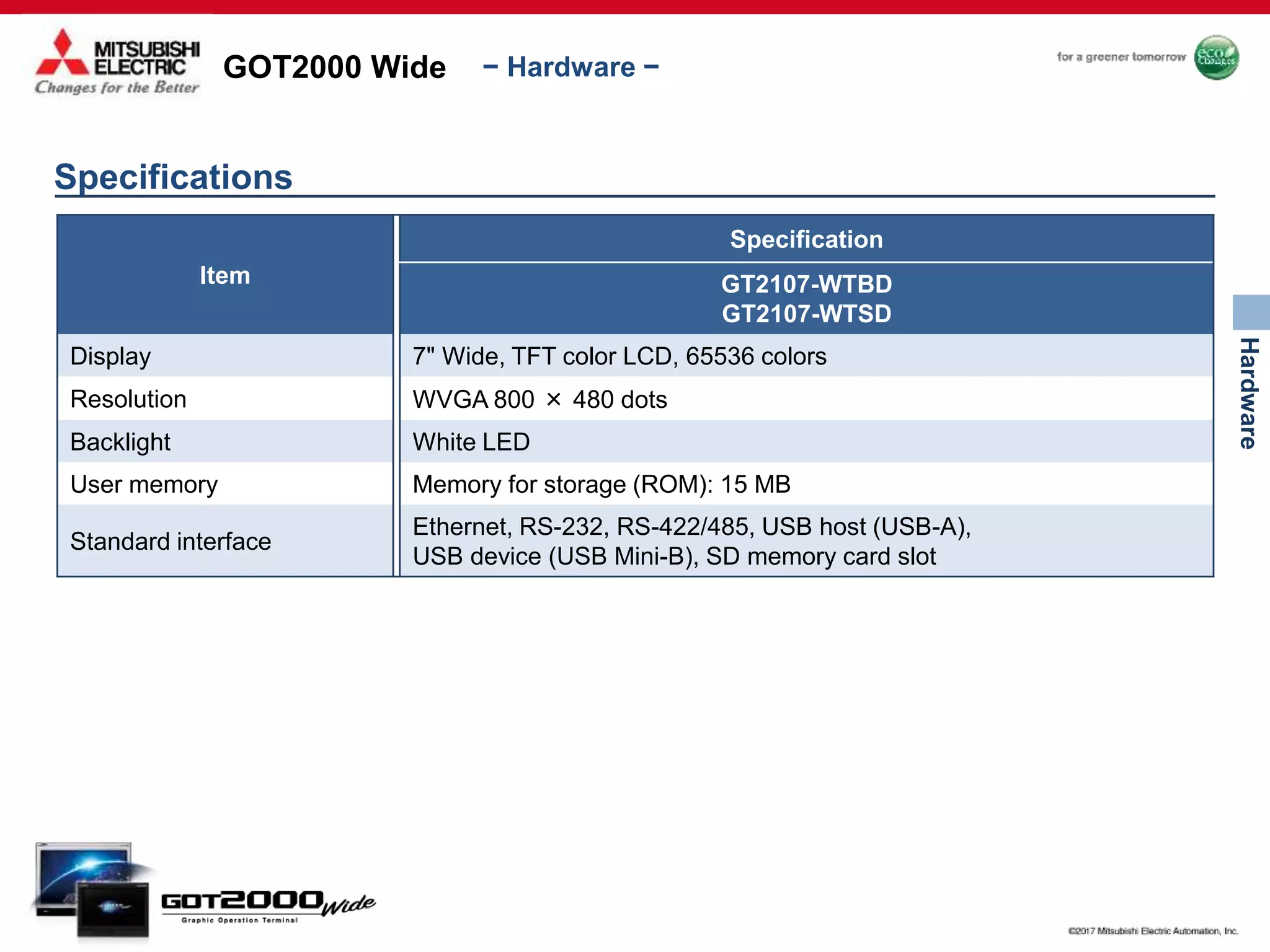The height and width of the screenshot is (952, 1270).
Task: Click the 'GT2107-WTBD' model name
Action: [x=806, y=284]
